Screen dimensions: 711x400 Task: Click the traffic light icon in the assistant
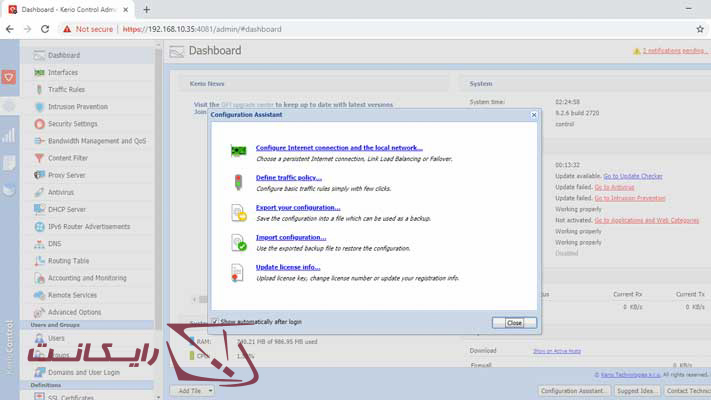[238, 182]
